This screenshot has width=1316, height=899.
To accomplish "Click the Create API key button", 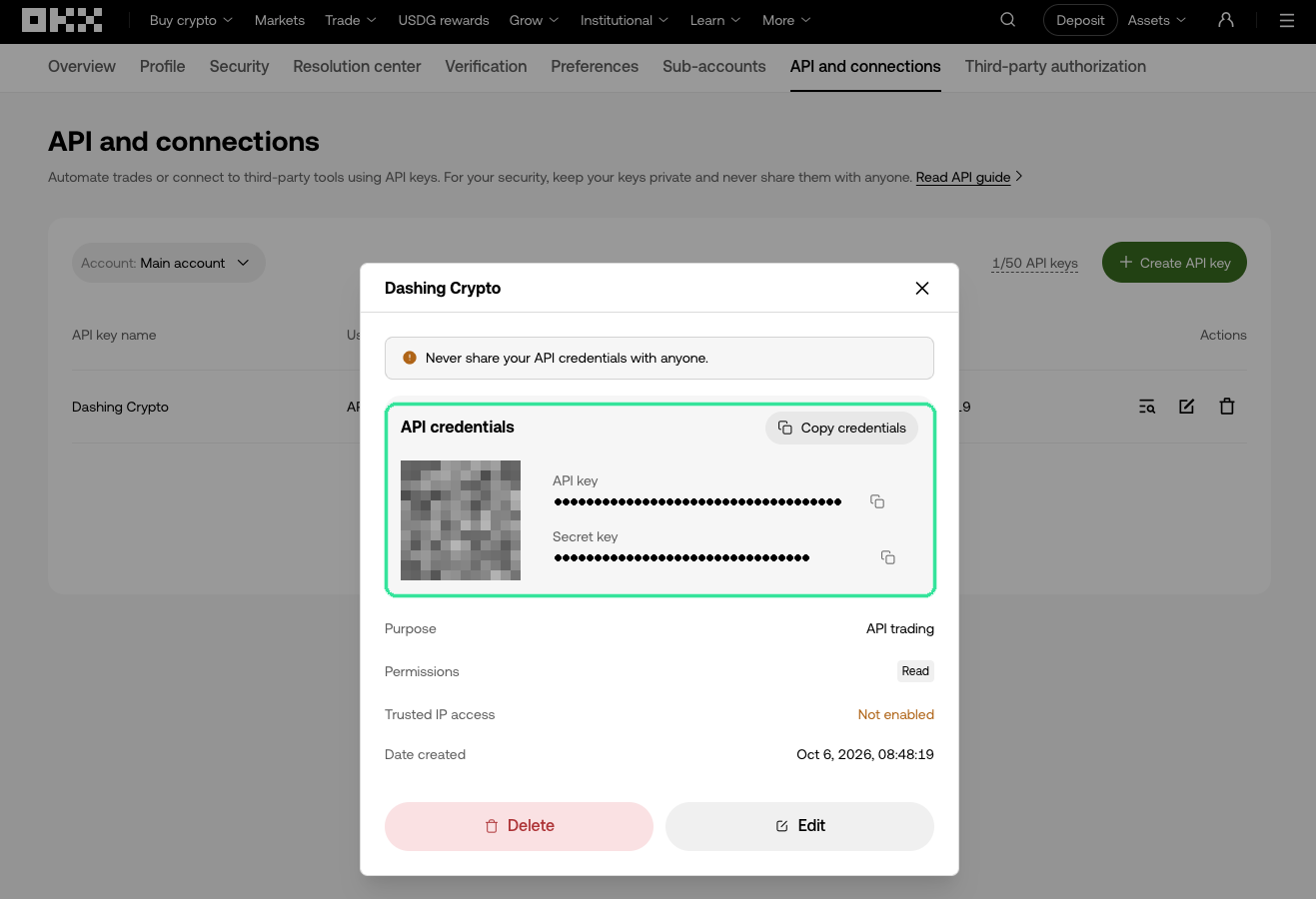I will click(x=1174, y=263).
